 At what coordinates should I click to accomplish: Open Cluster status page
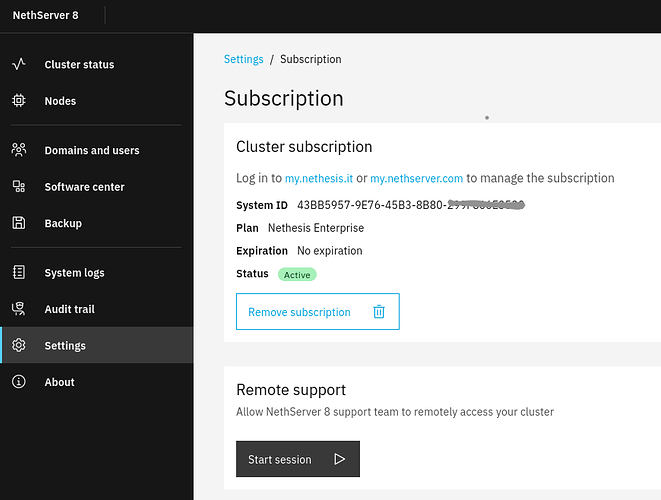point(97,64)
